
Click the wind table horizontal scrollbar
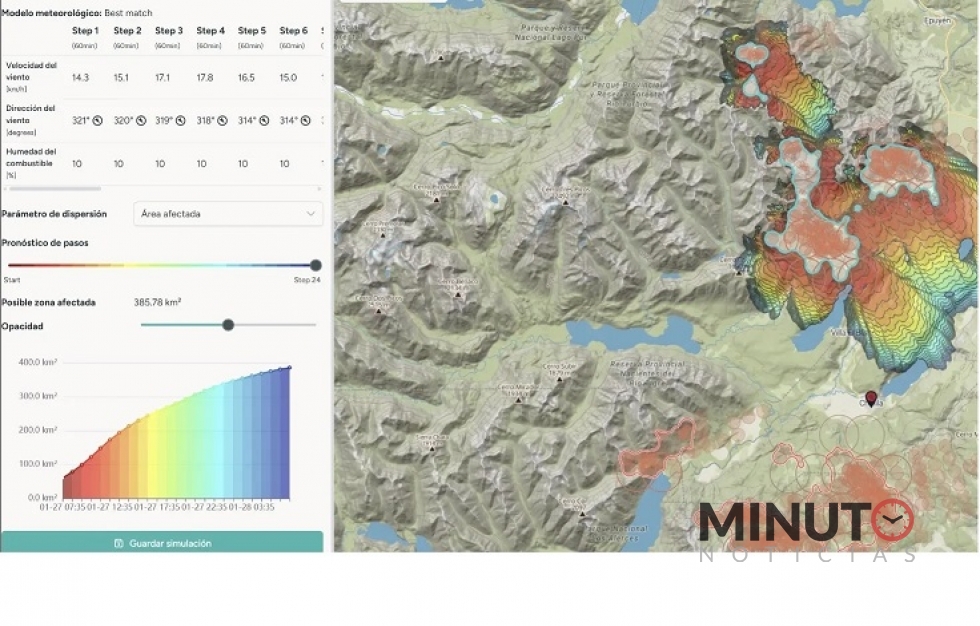coord(52,188)
